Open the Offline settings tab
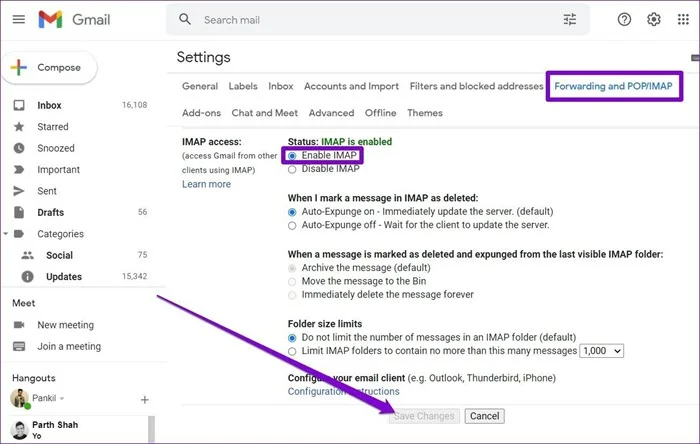The image size is (700, 444). click(x=380, y=113)
